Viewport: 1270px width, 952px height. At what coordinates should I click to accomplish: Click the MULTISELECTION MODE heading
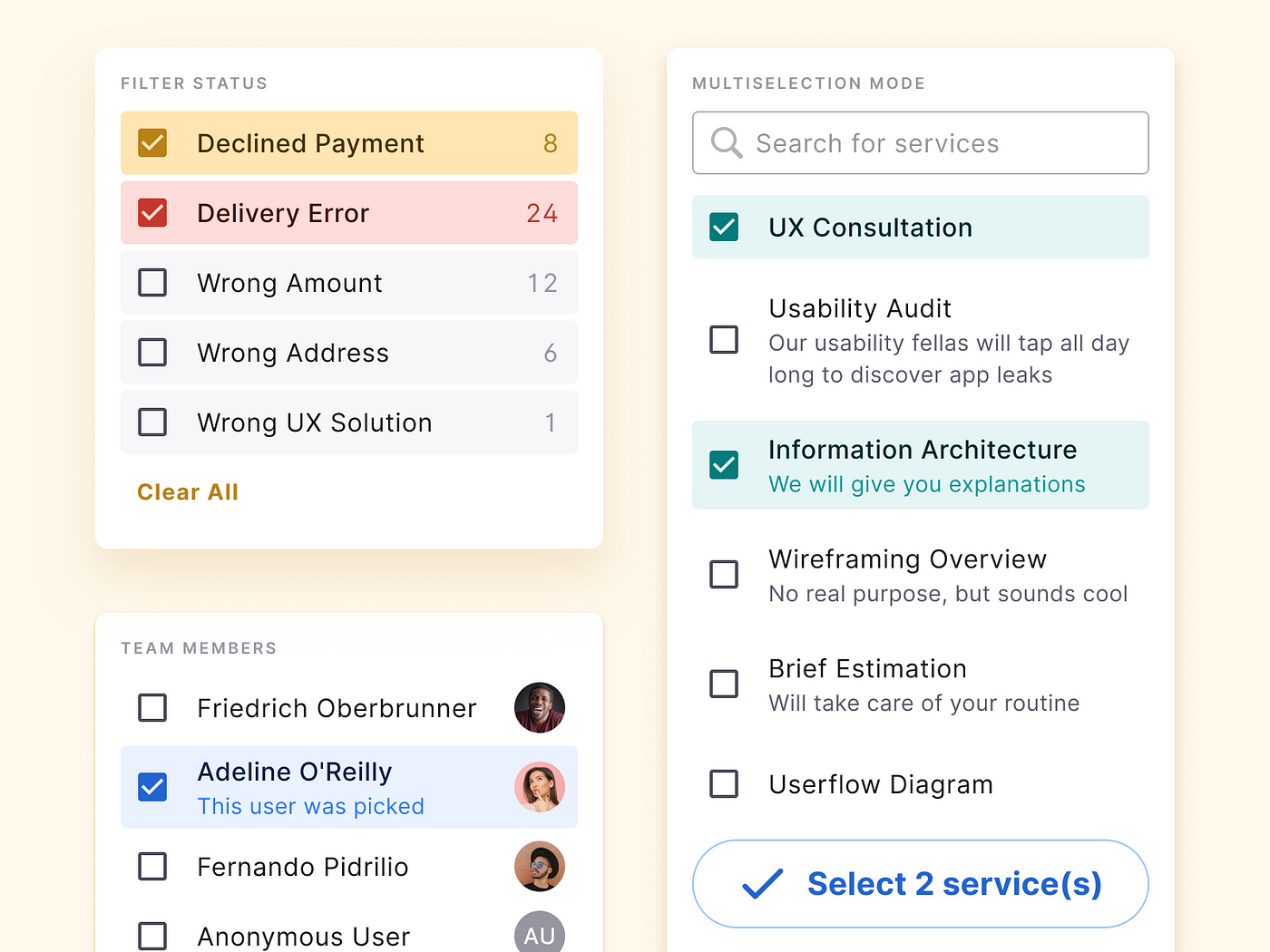coord(809,83)
